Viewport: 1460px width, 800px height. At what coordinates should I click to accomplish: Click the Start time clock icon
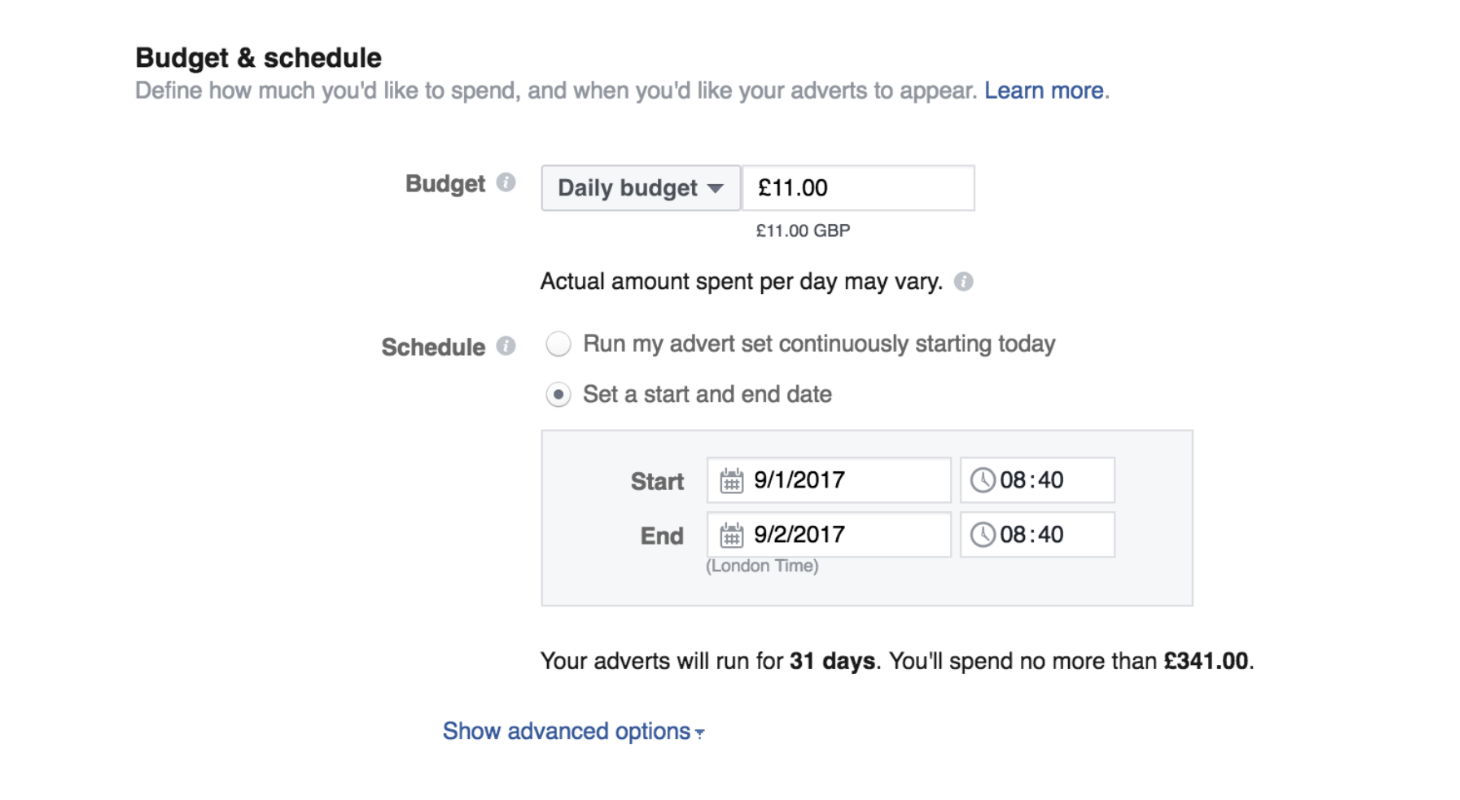(x=983, y=481)
